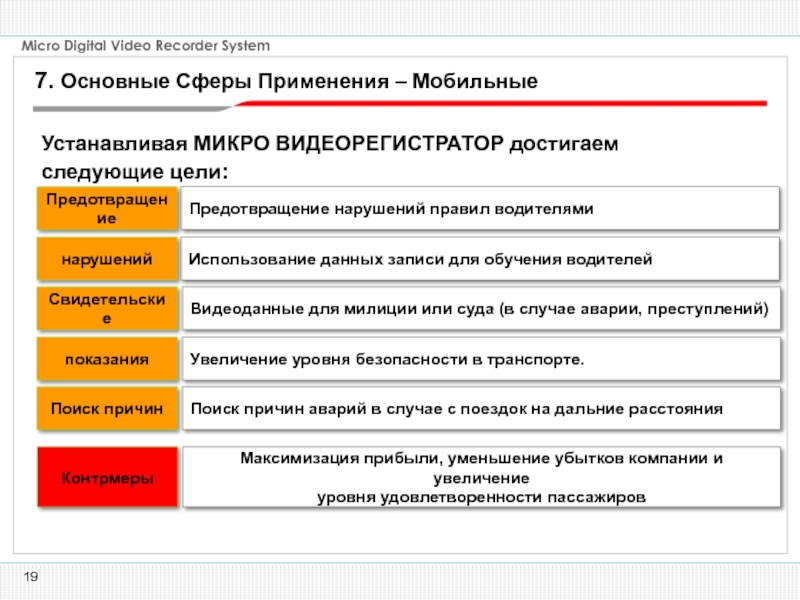This screenshot has width=800, height=600.
Task: Click the line 'уровня удовлетворенности пассажиров'
Action: [x=482, y=497]
